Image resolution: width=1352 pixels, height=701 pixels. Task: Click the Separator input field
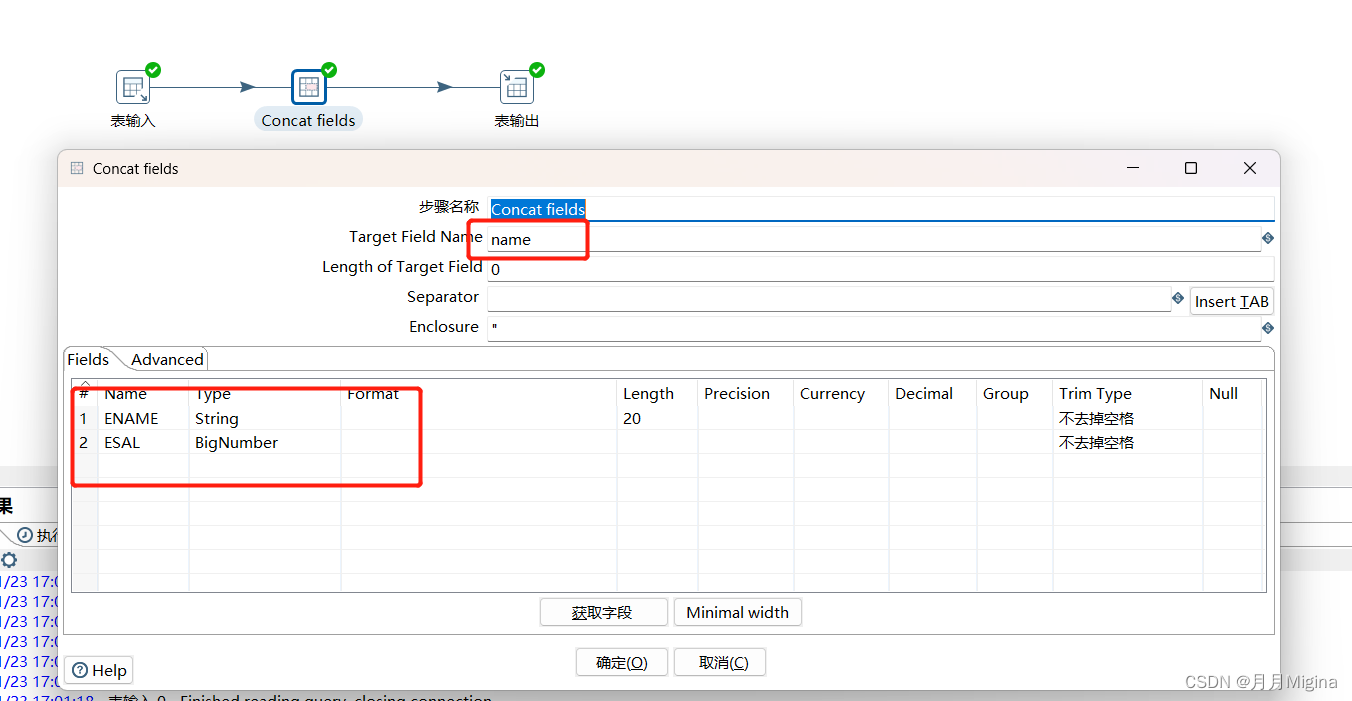(828, 299)
